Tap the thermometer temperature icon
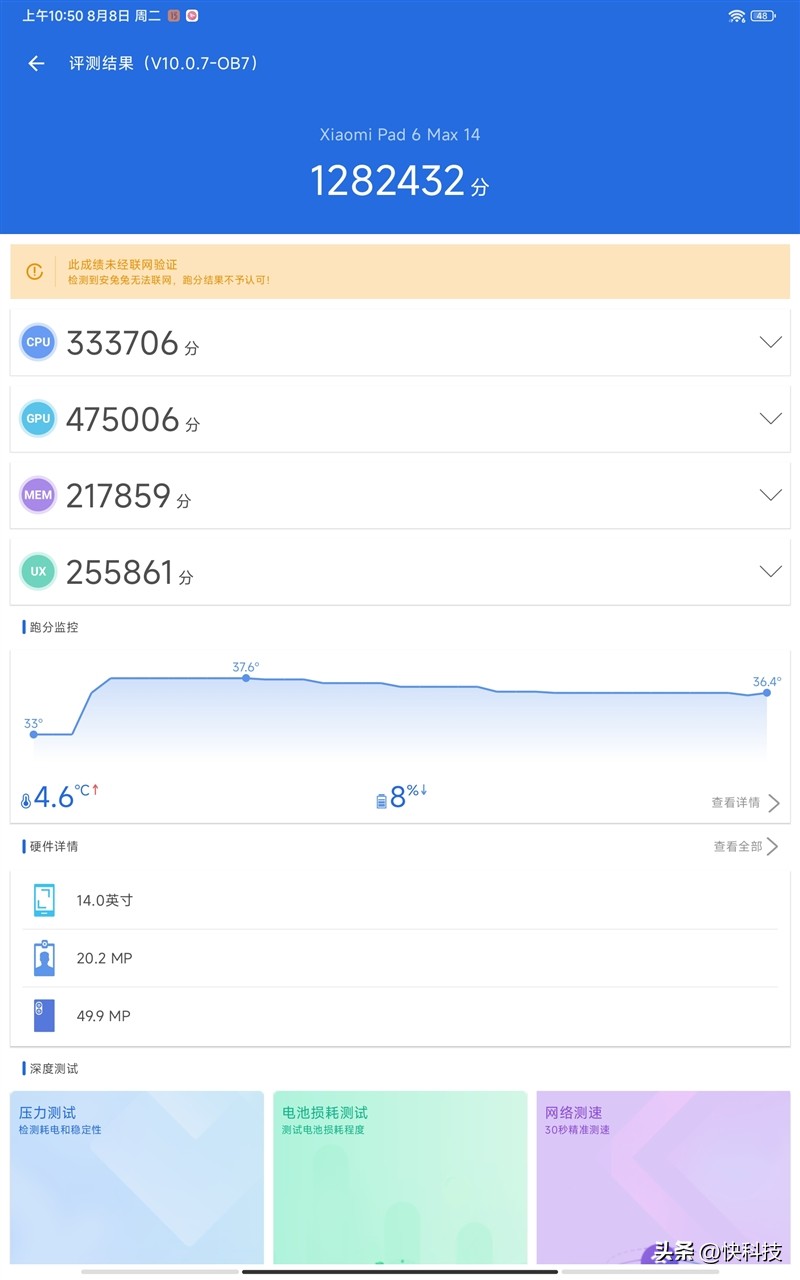800x1280 pixels. (26, 800)
